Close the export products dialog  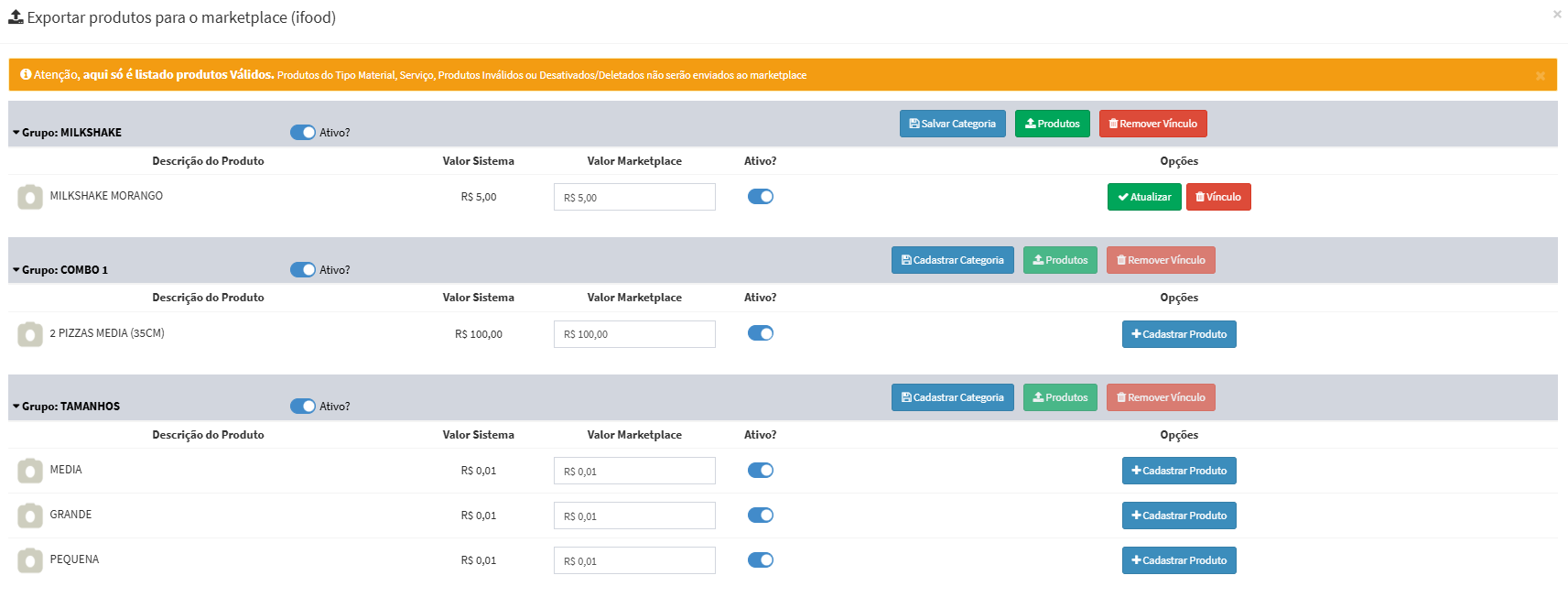point(1557,15)
